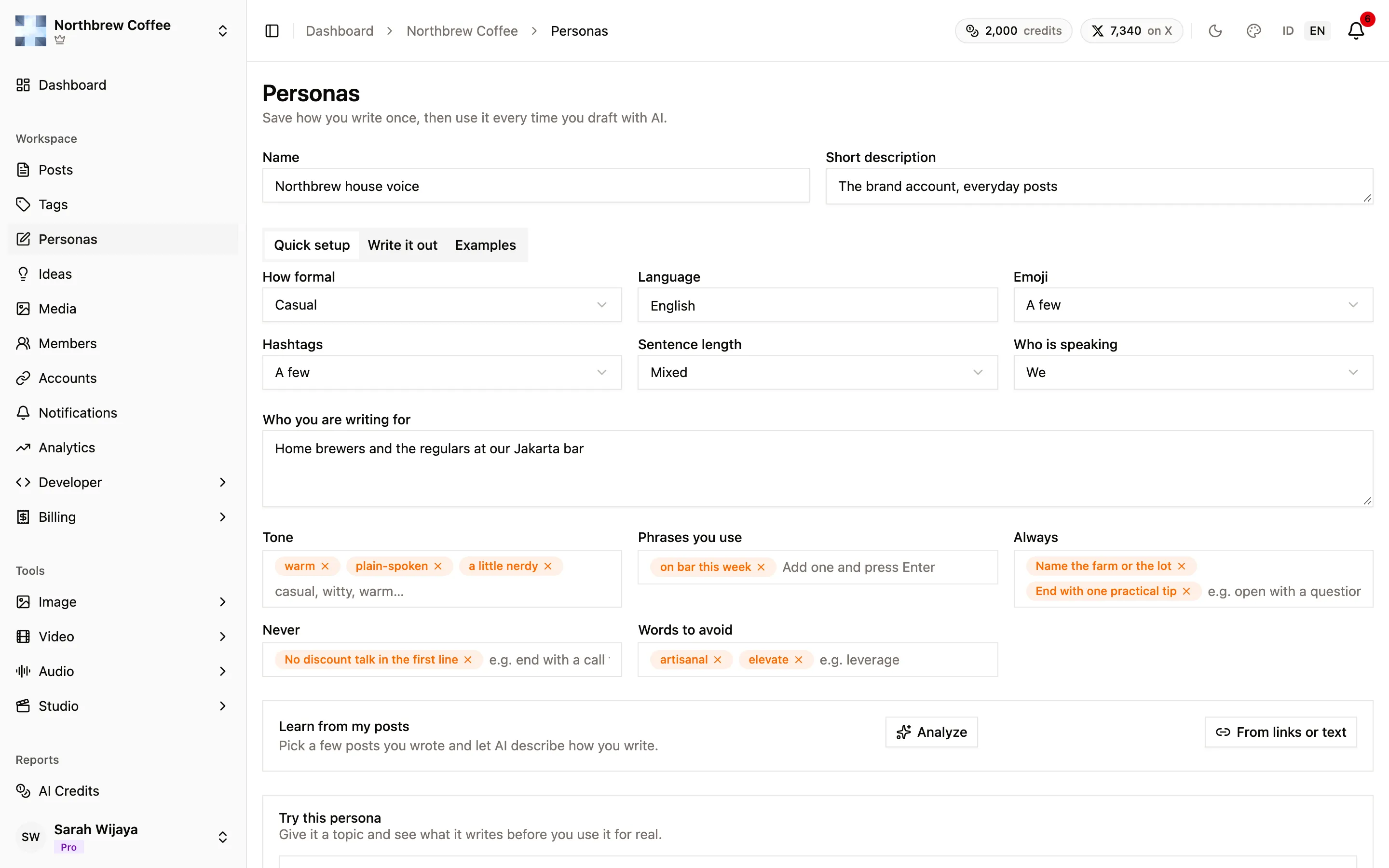Click the Dashboard breadcrumb

339,31
